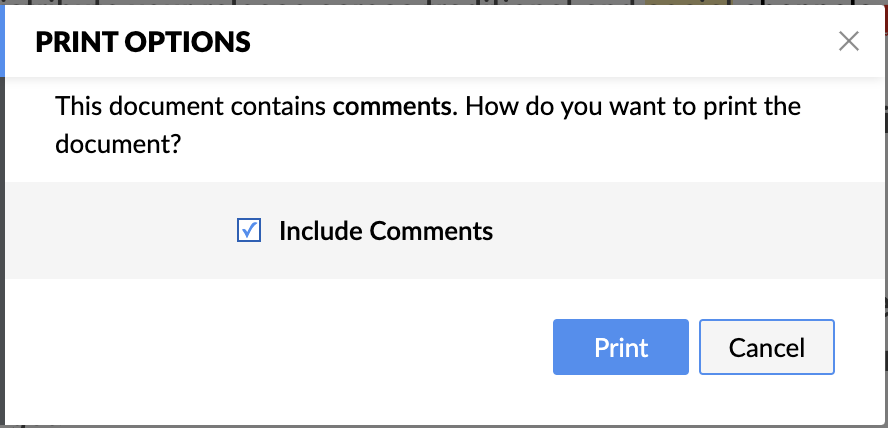Click the word "Cancel" on outlined button
The image size is (888, 428).
tap(766, 347)
